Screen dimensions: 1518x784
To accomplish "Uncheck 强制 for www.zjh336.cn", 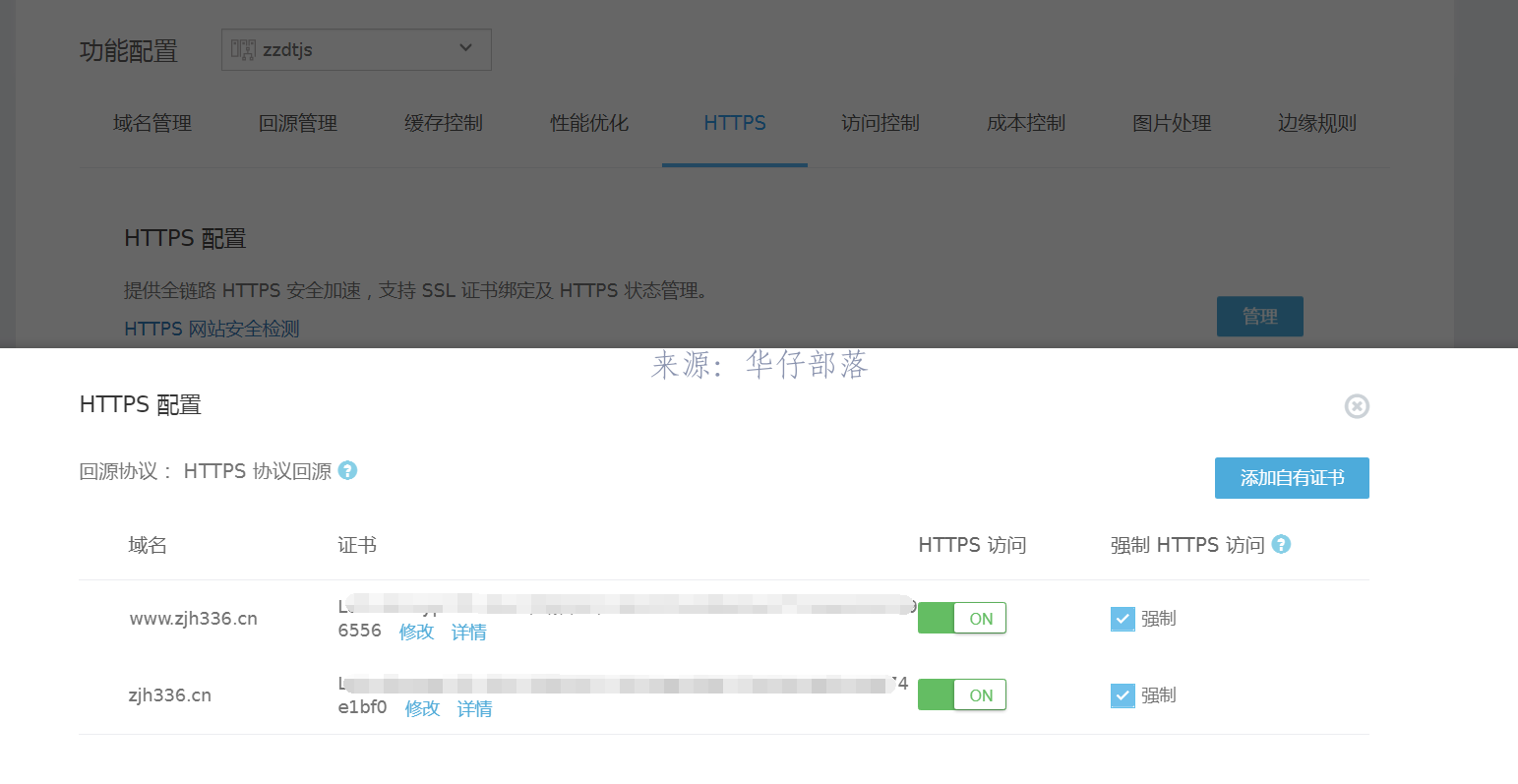I will click(1123, 619).
